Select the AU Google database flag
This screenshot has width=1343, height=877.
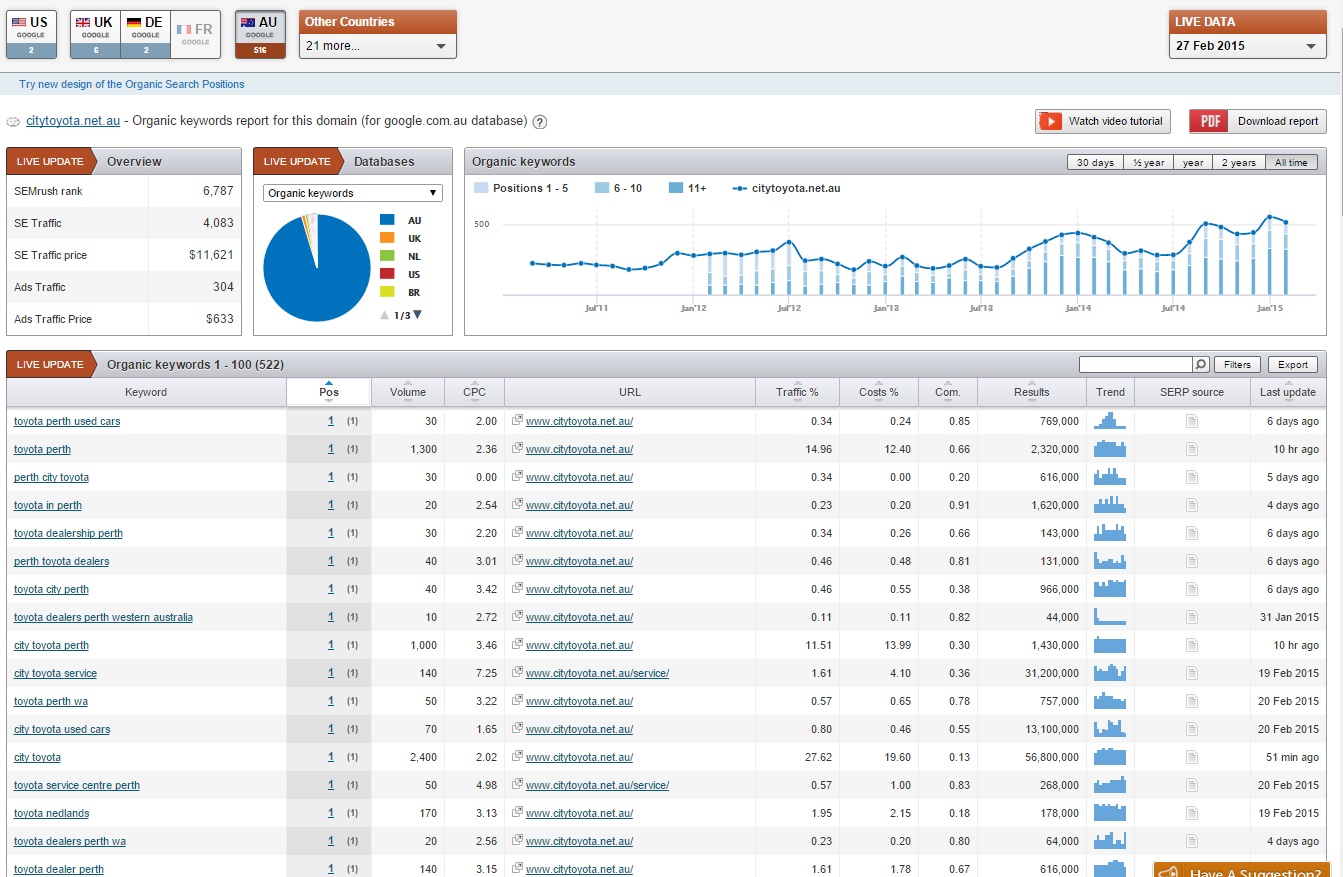coord(260,35)
